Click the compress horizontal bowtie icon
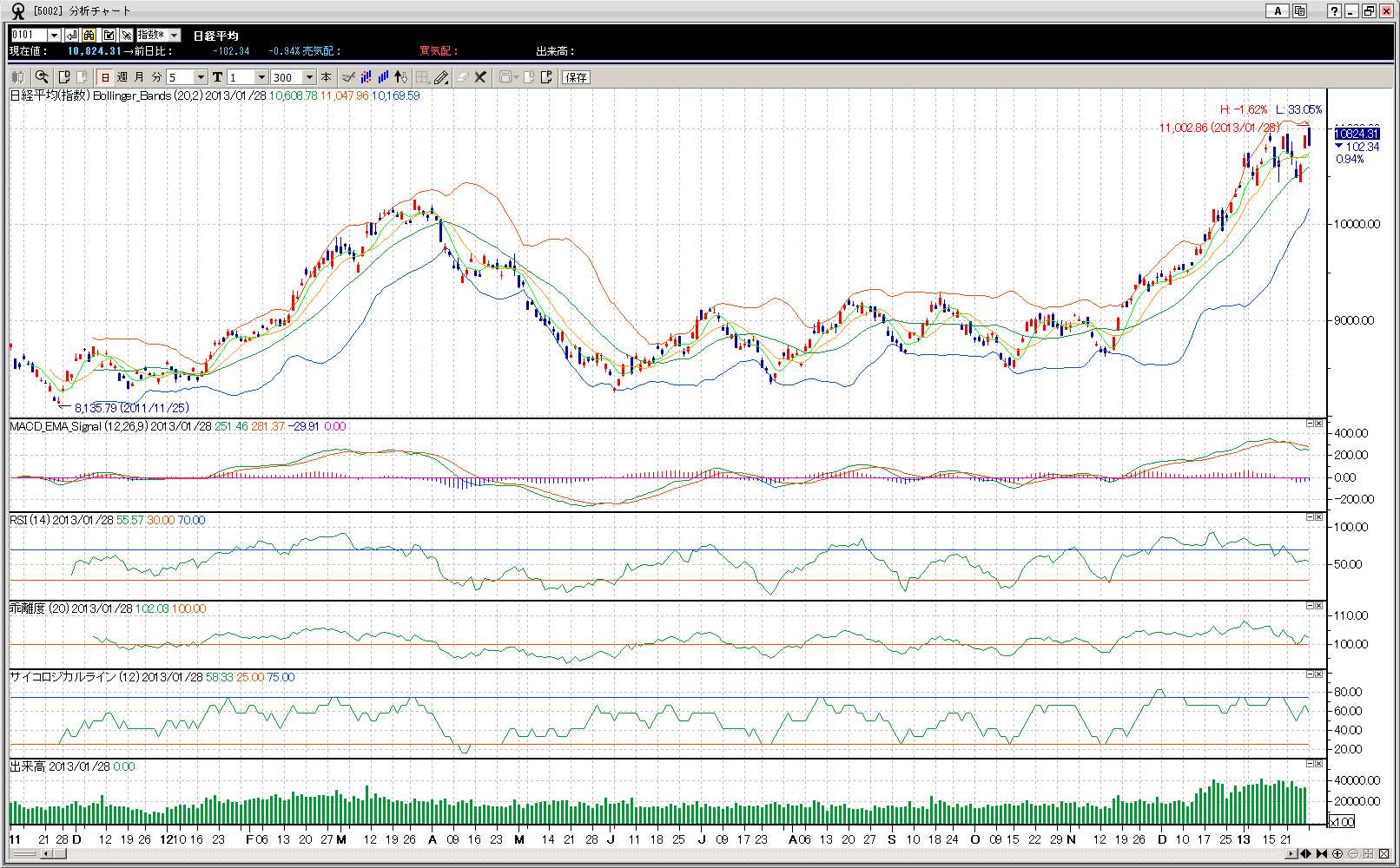1400x868 pixels. 1322,854
